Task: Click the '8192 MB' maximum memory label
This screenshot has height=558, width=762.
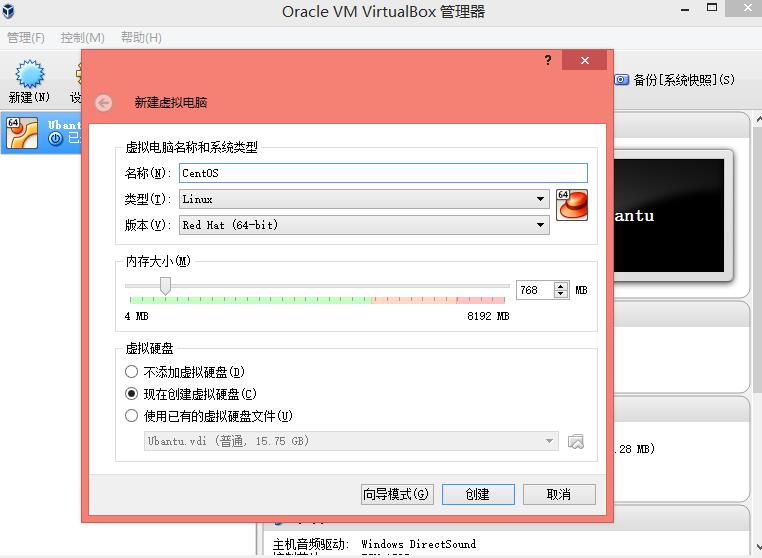Action: click(x=488, y=316)
